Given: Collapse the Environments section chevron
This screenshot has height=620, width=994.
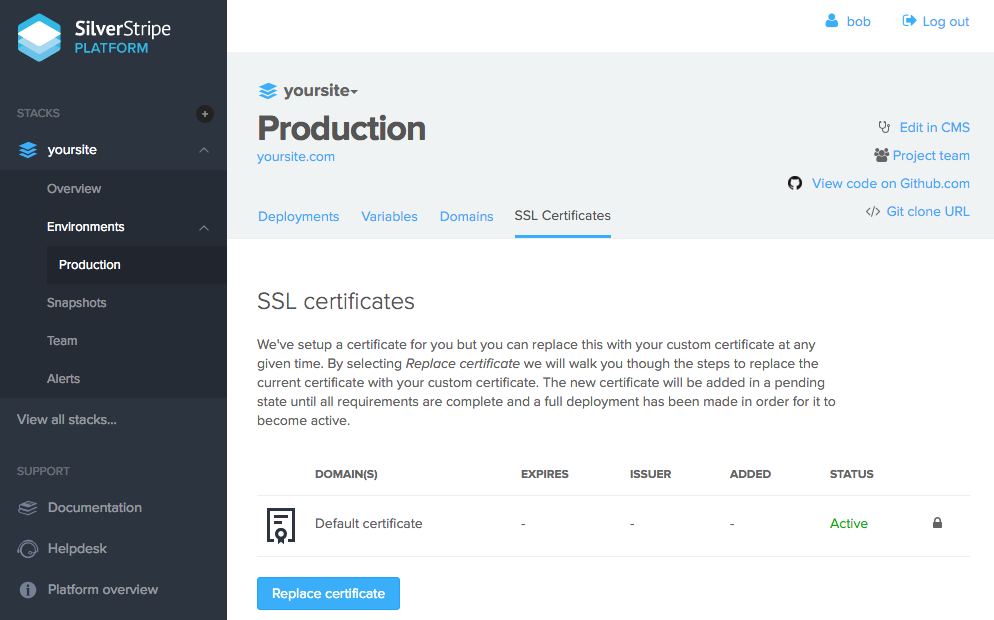Looking at the screenshot, I should tap(204, 228).
